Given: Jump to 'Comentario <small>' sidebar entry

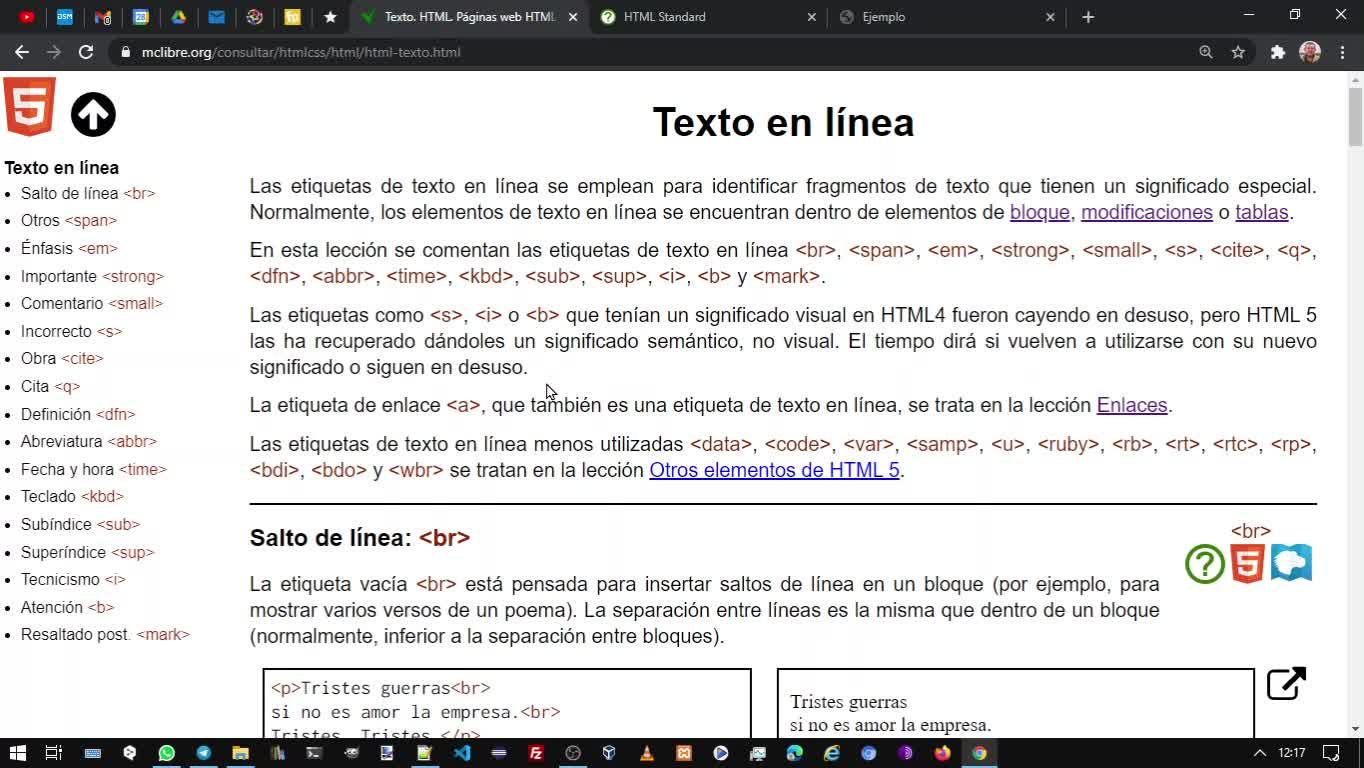Looking at the screenshot, I should tap(92, 303).
